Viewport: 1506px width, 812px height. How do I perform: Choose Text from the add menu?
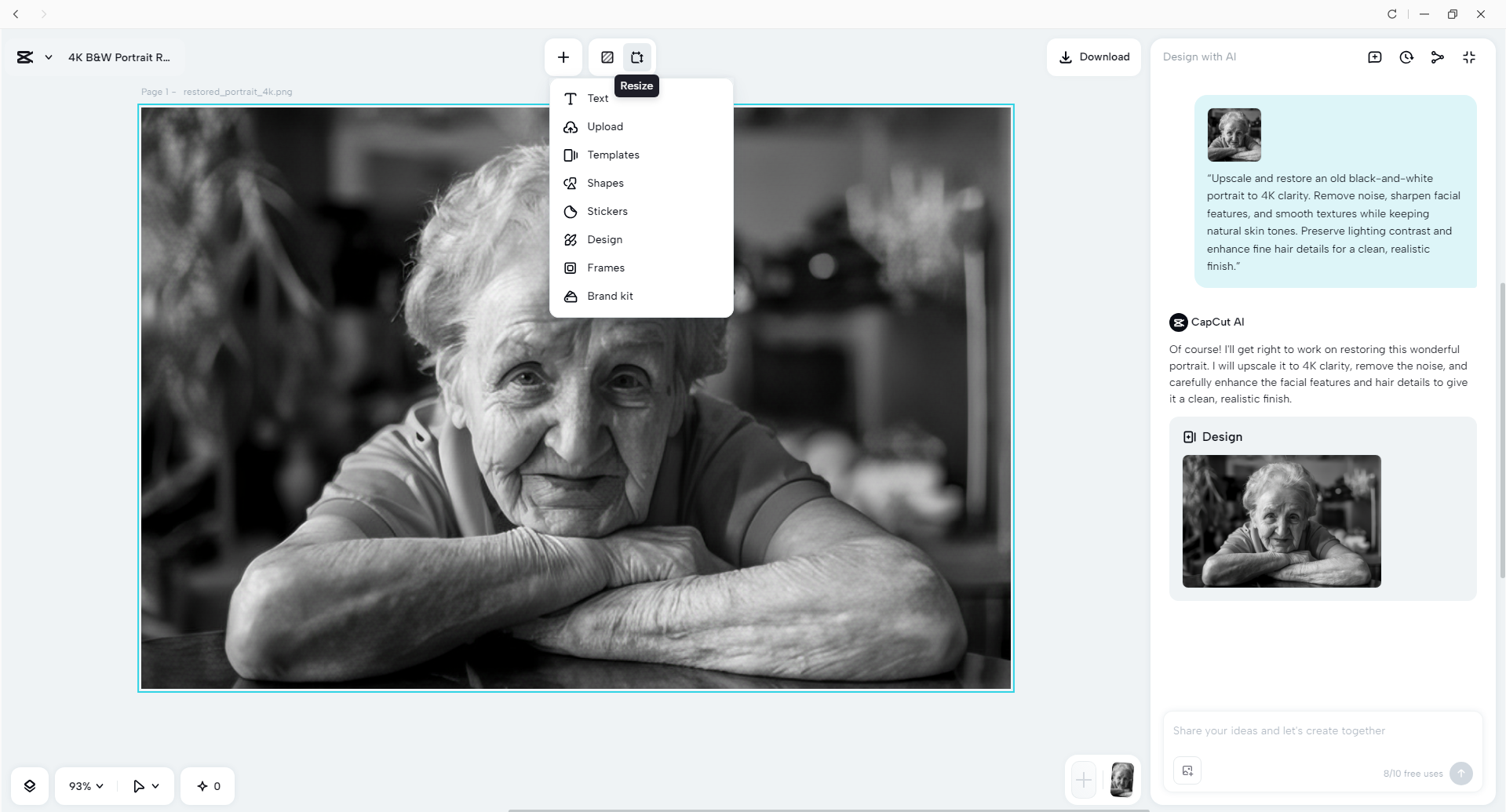(x=641, y=98)
